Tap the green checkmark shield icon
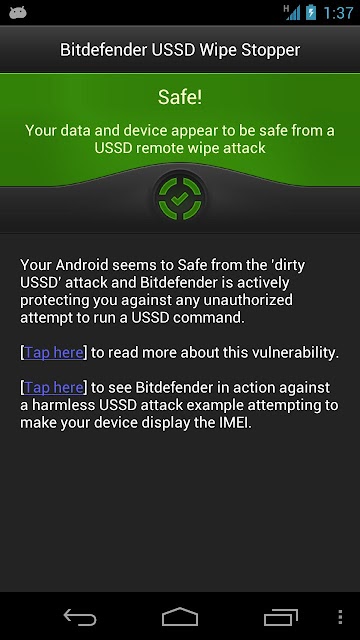 (180, 198)
